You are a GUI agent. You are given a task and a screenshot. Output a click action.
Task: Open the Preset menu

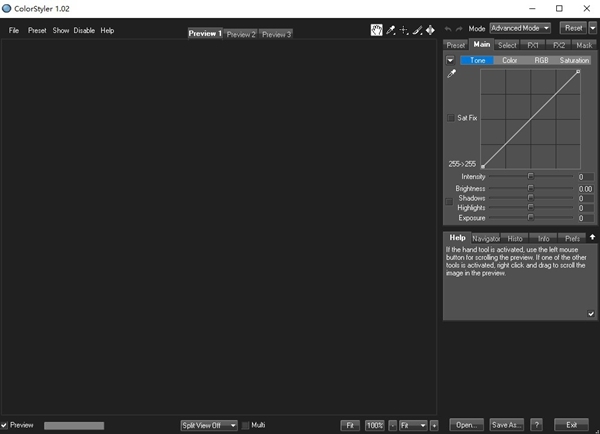(37, 30)
